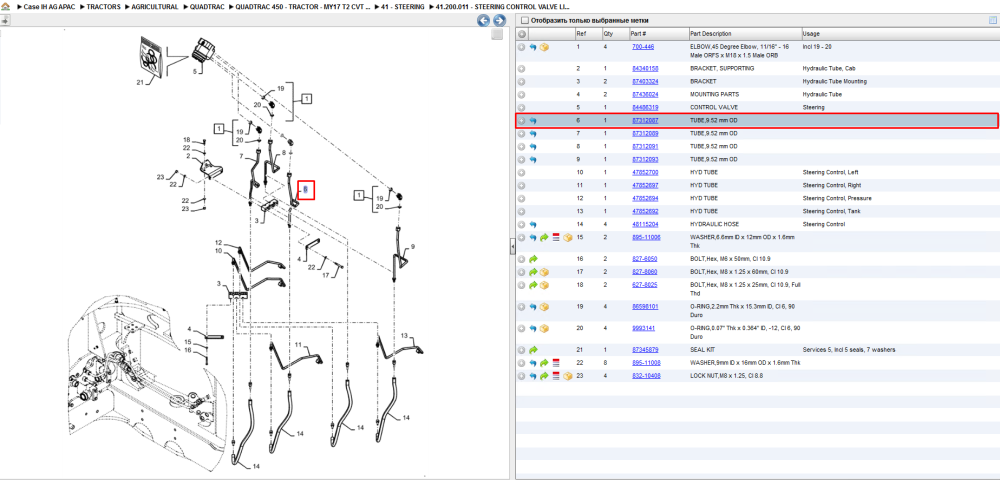Click blue arrow icon in ref 7 row
1000x480 pixels.
pyautogui.click(x=533, y=133)
